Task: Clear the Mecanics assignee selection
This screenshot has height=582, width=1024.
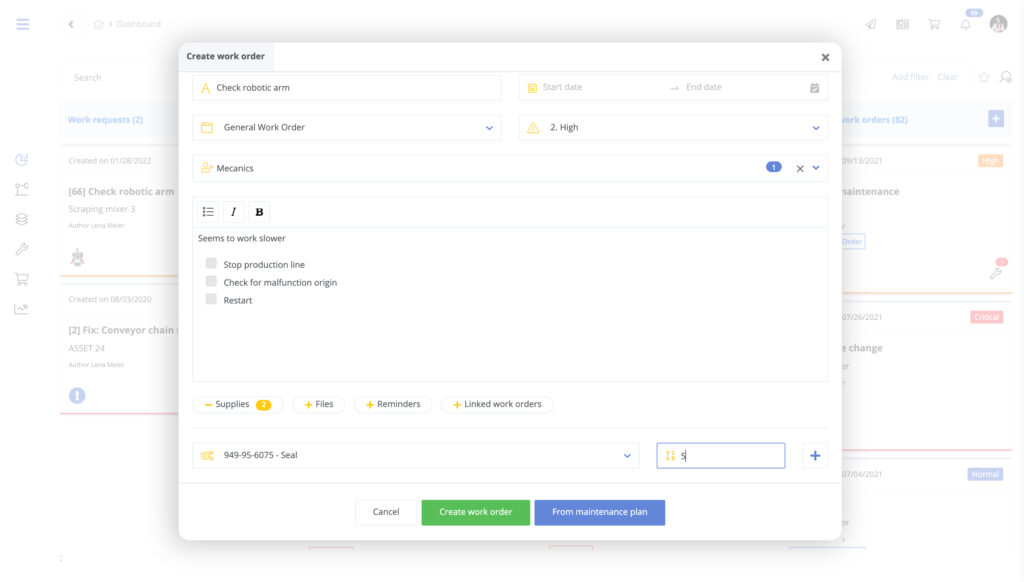Action: [x=800, y=169]
